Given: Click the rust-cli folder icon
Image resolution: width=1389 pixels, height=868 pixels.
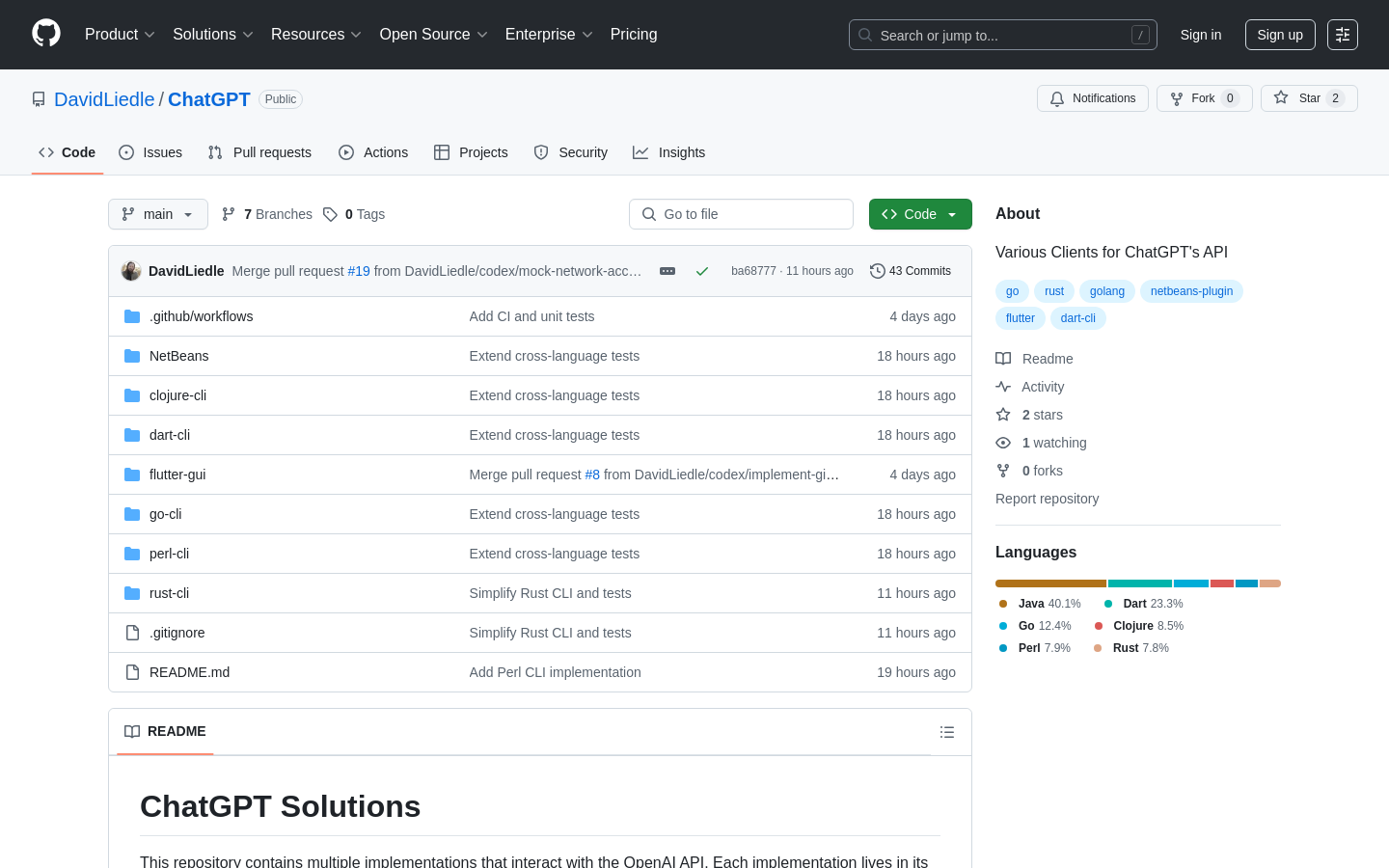Looking at the screenshot, I should pos(132,593).
